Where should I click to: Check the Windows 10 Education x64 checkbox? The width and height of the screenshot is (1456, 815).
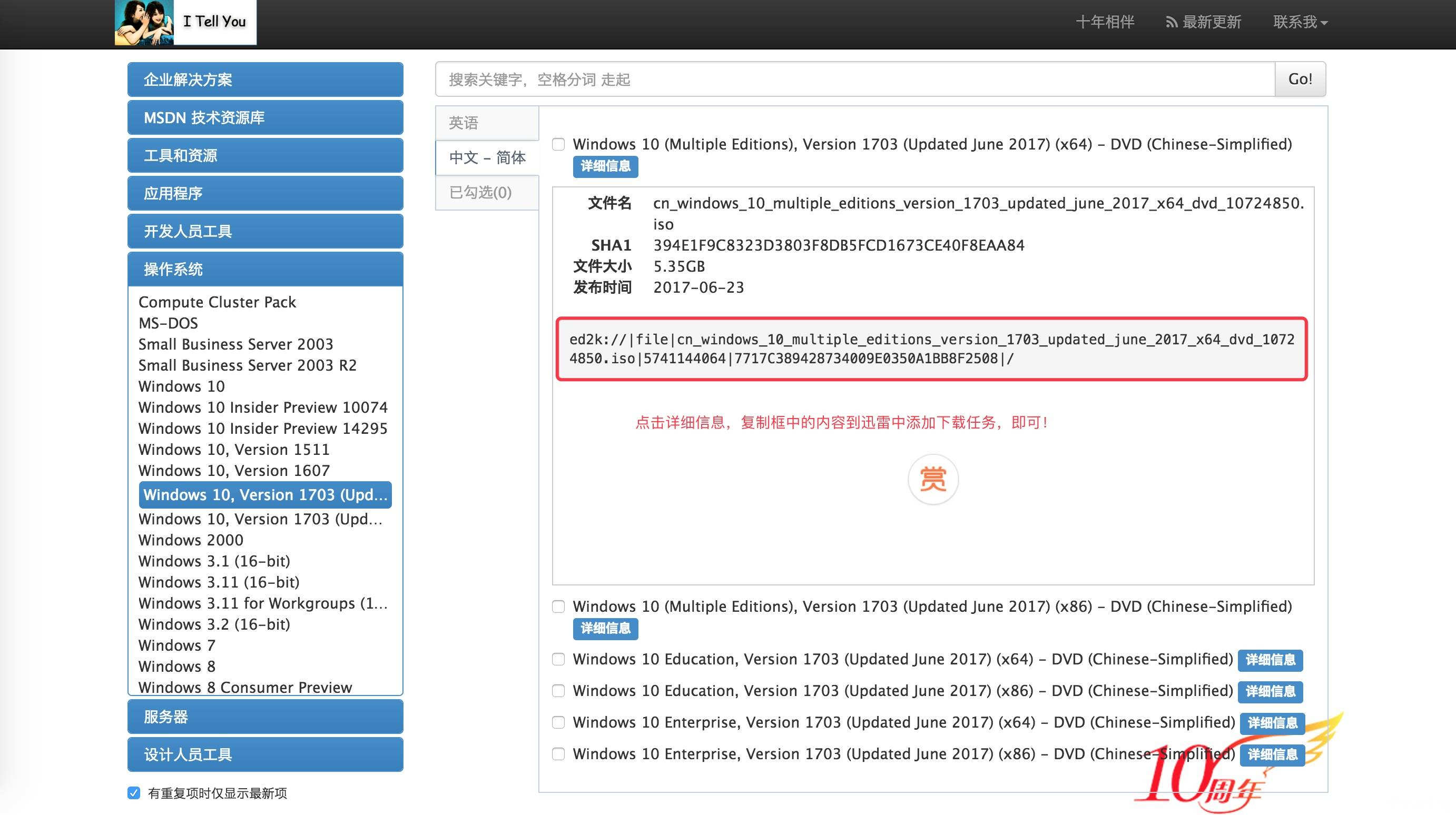(x=558, y=659)
